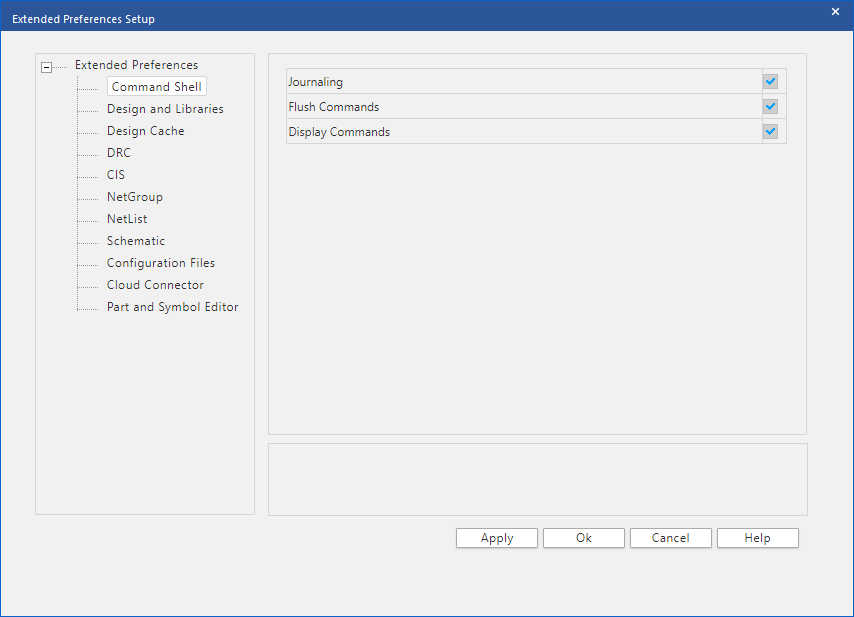Close the Extended Preferences Setup dialog
The width and height of the screenshot is (854, 617).
(835, 11)
